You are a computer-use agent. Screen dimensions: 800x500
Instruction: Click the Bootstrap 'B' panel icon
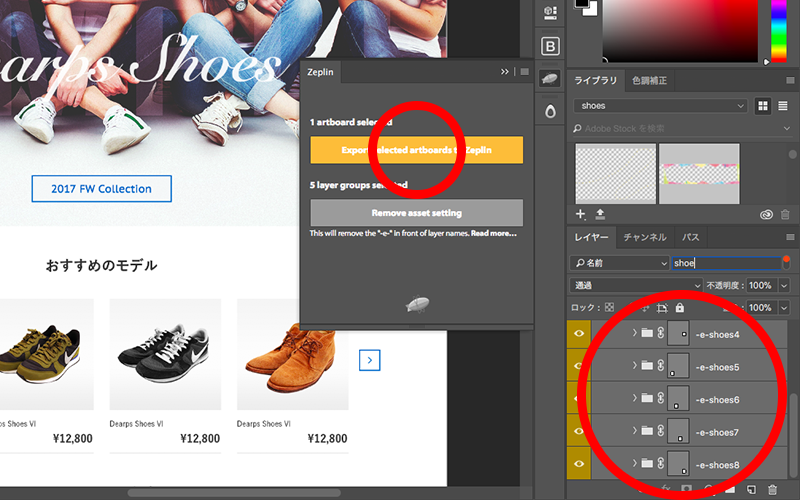[x=549, y=46]
